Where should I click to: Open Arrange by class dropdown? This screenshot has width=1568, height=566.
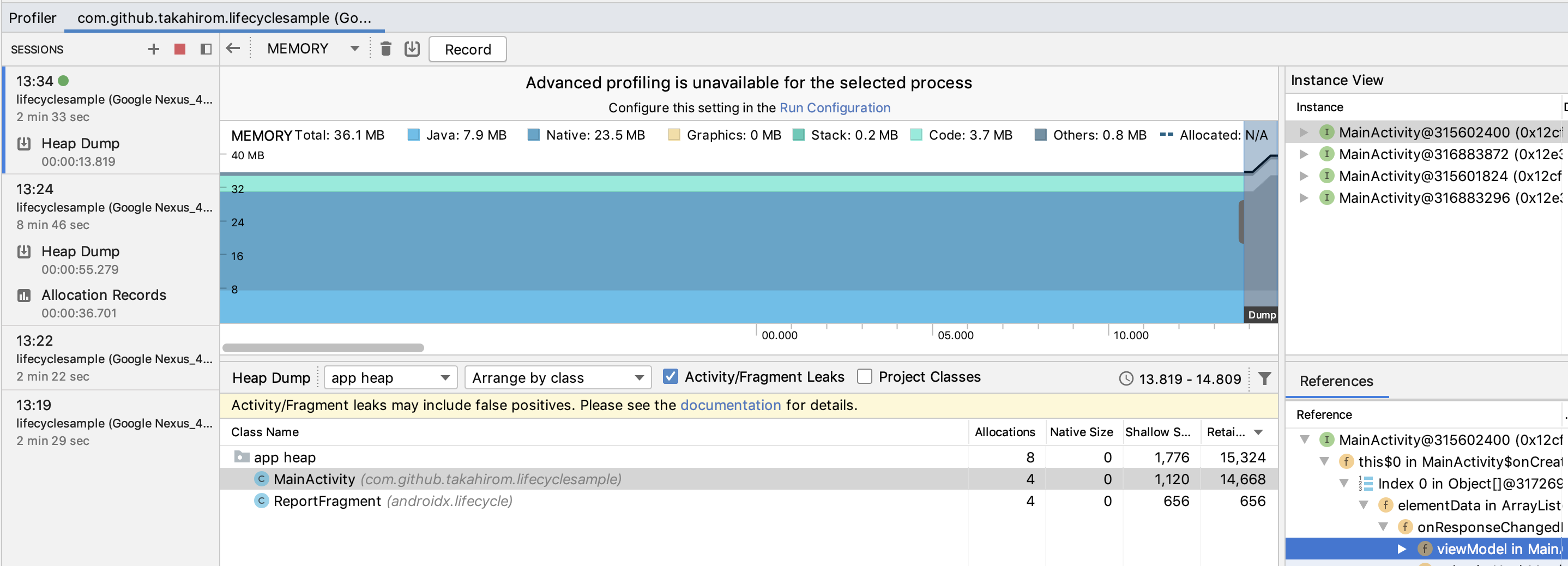click(558, 378)
